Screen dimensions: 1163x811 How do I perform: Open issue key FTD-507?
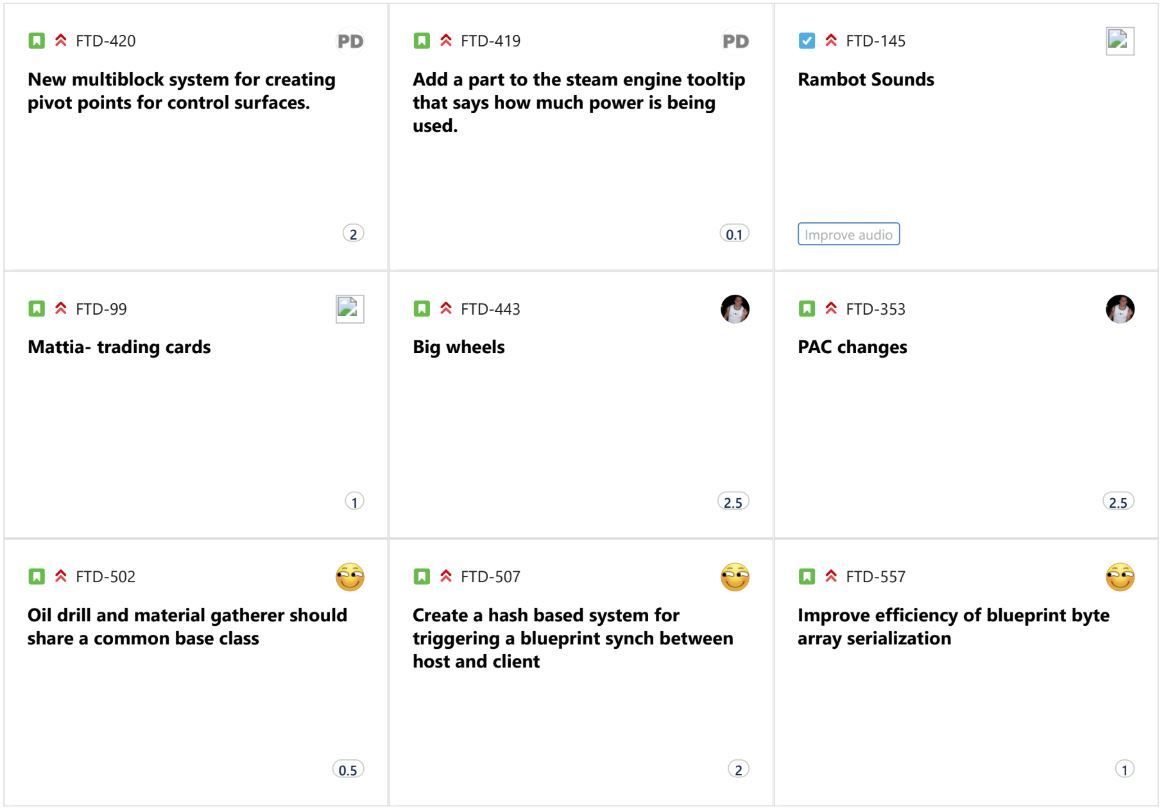490,577
